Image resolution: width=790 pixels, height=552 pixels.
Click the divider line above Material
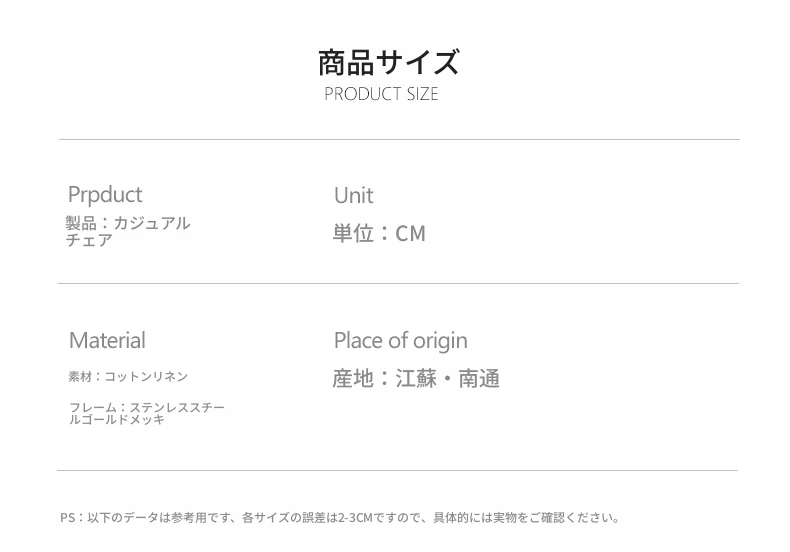point(398,284)
